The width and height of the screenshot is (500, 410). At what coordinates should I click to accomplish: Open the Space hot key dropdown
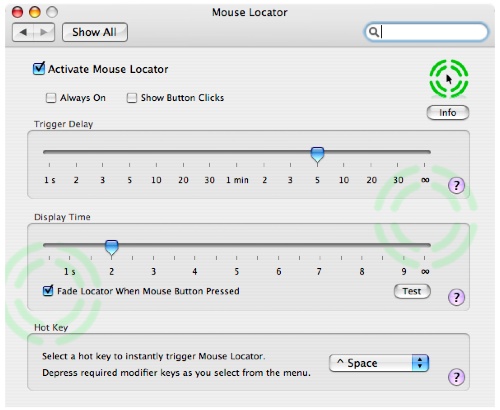pyautogui.click(x=379, y=363)
